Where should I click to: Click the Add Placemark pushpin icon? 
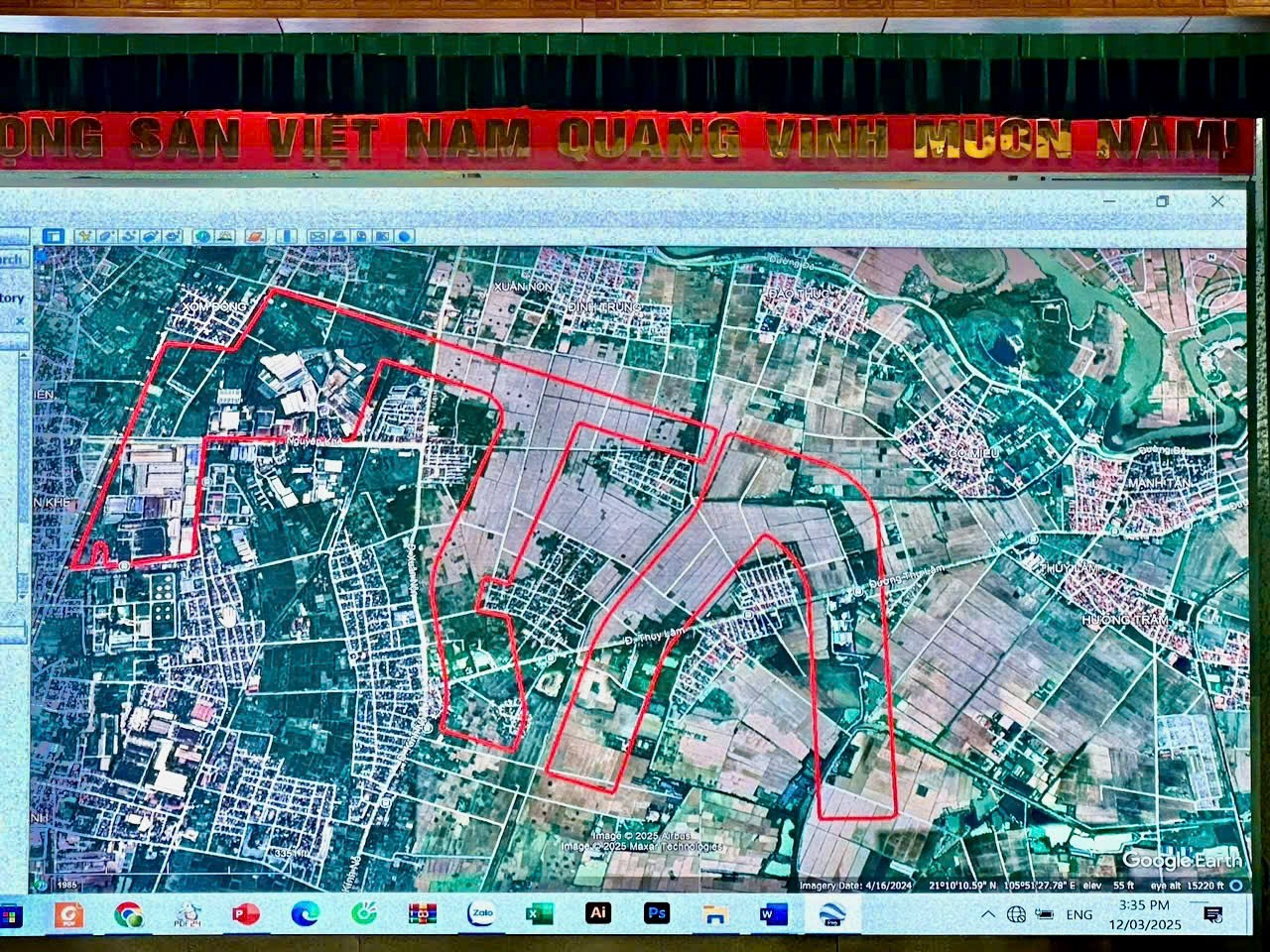84,236
